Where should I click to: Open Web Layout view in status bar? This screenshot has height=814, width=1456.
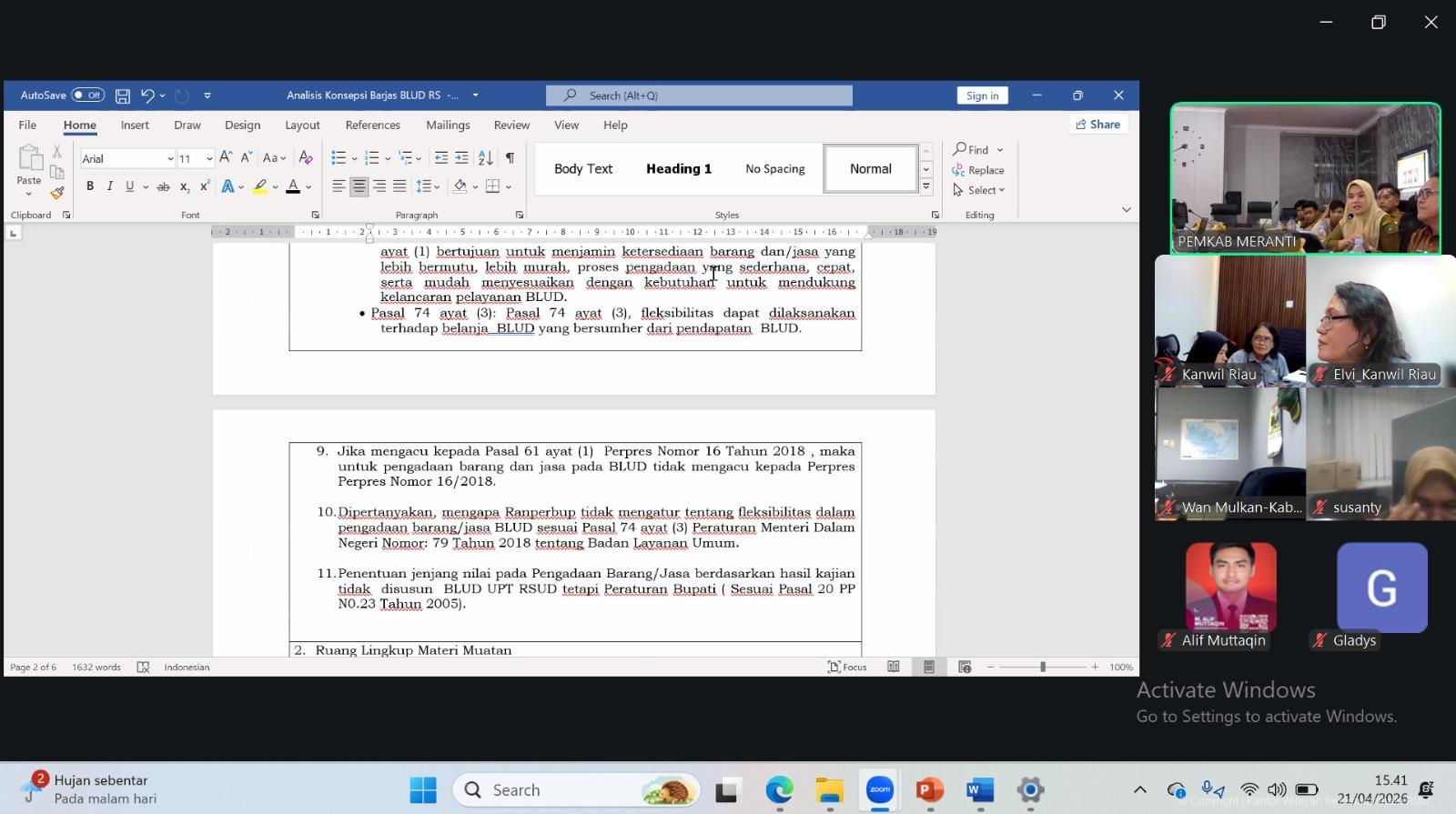965,667
